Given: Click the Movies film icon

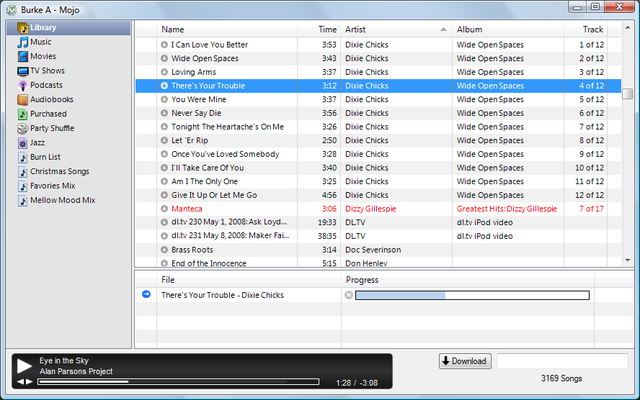Looking at the screenshot, I should 23,56.
